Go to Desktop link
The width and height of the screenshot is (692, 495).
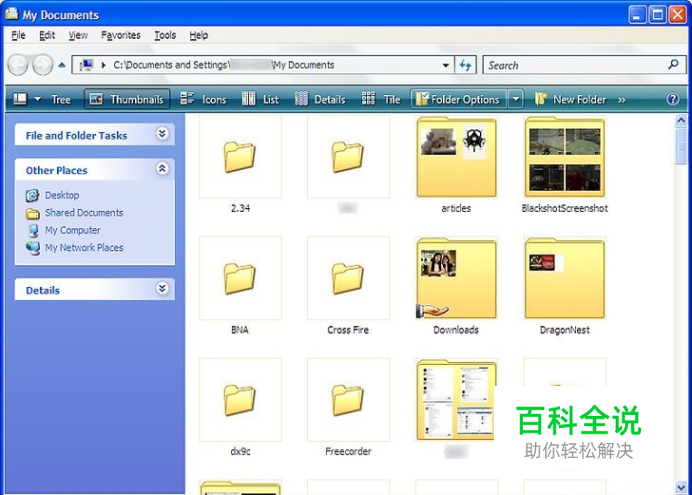point(62,195)
